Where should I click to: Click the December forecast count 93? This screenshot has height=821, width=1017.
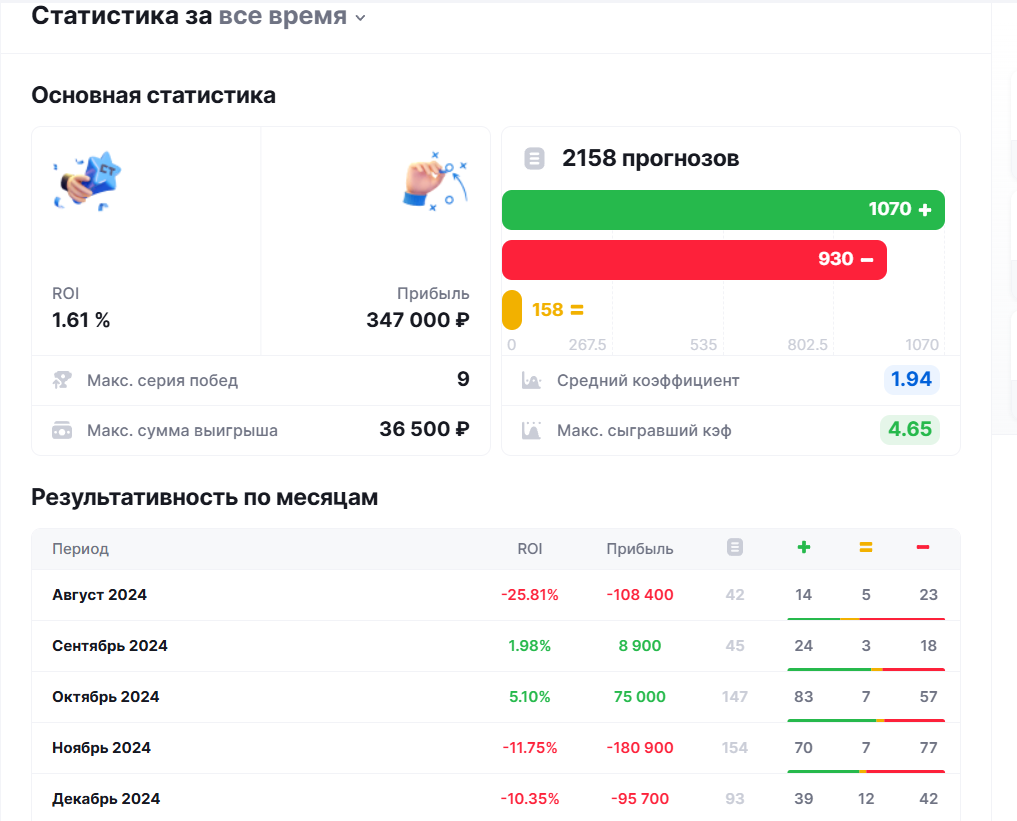coord(735,799)
